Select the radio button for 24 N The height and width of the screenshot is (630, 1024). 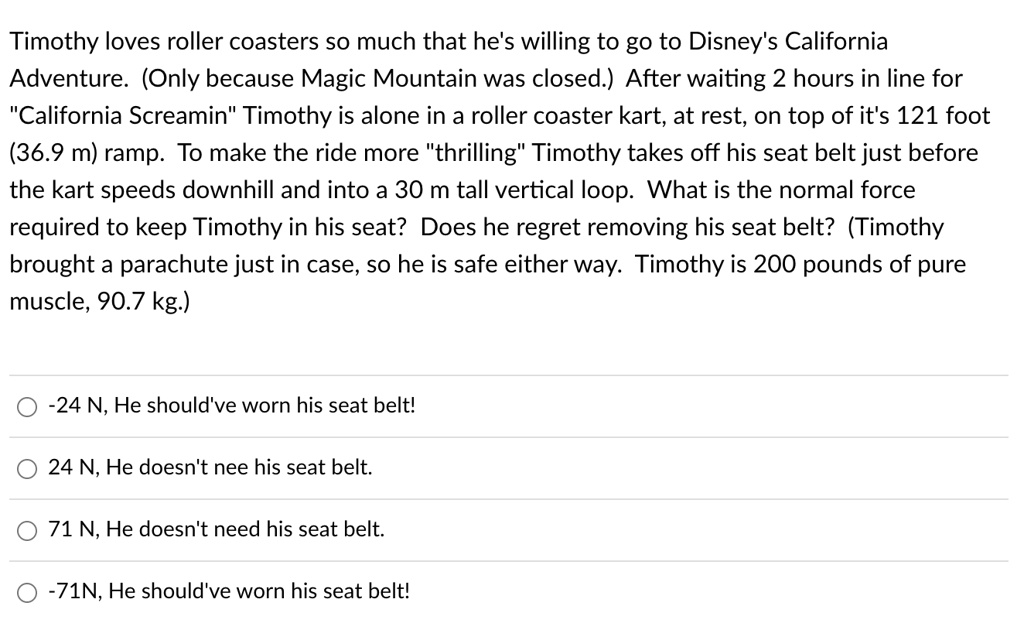27,469
